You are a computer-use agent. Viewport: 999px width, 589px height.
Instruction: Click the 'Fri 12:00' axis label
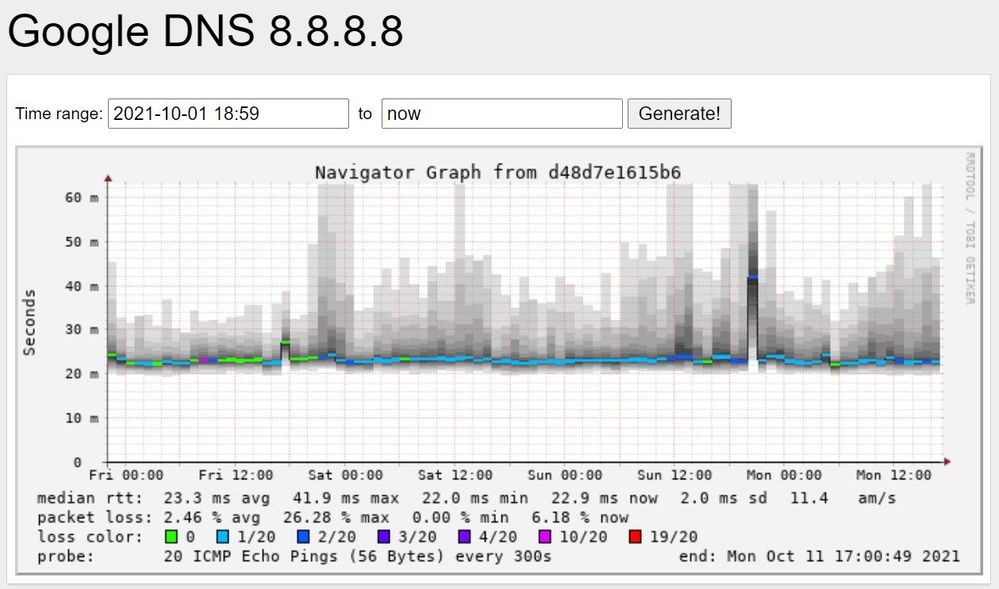coord(236,476)
